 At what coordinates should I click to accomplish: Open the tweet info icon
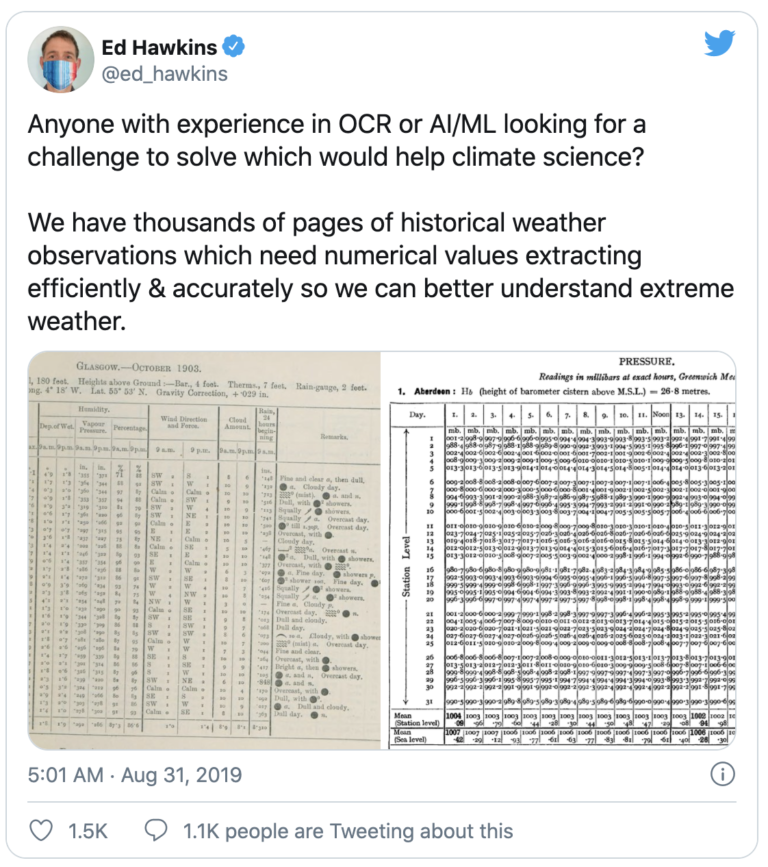(x=723, y=774)
